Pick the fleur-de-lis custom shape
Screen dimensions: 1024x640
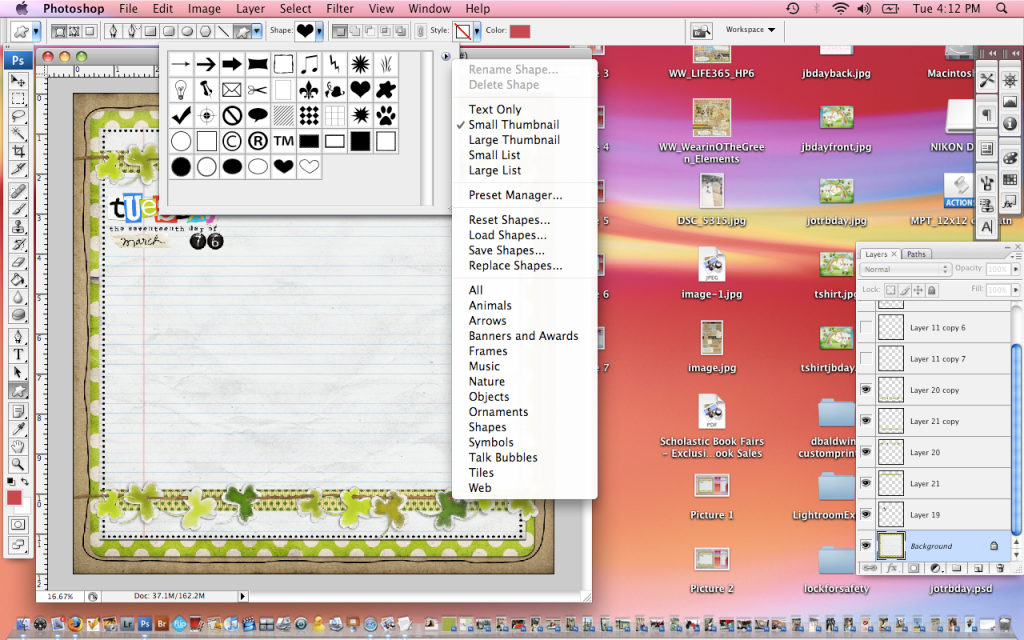pos(309,89)
